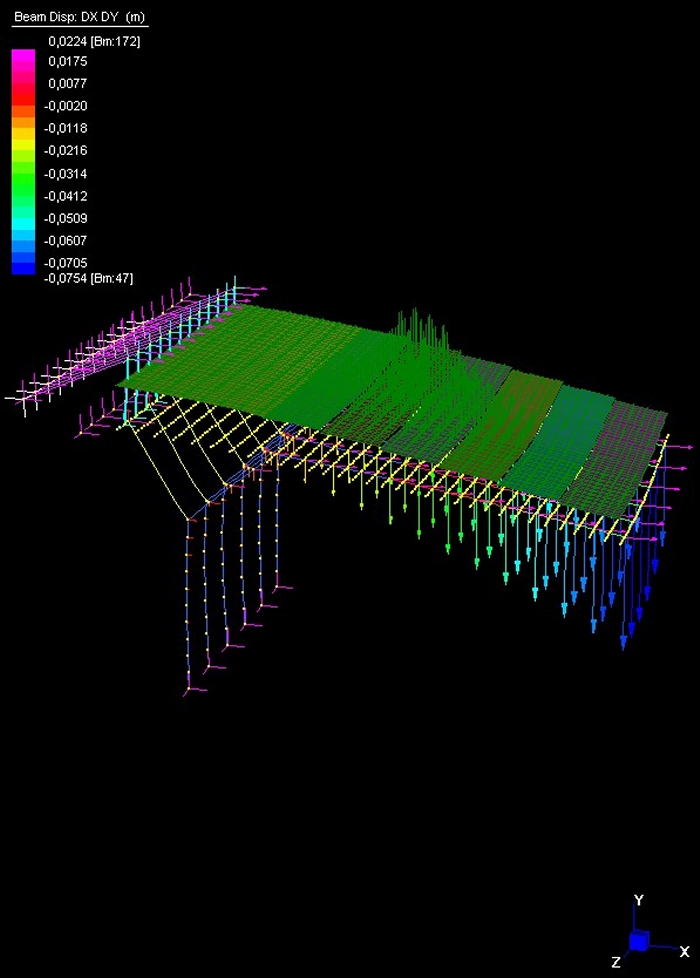The image size is (700, 978).
Task: Click the 0,0077 legend value label
Action: click(67, 83)
